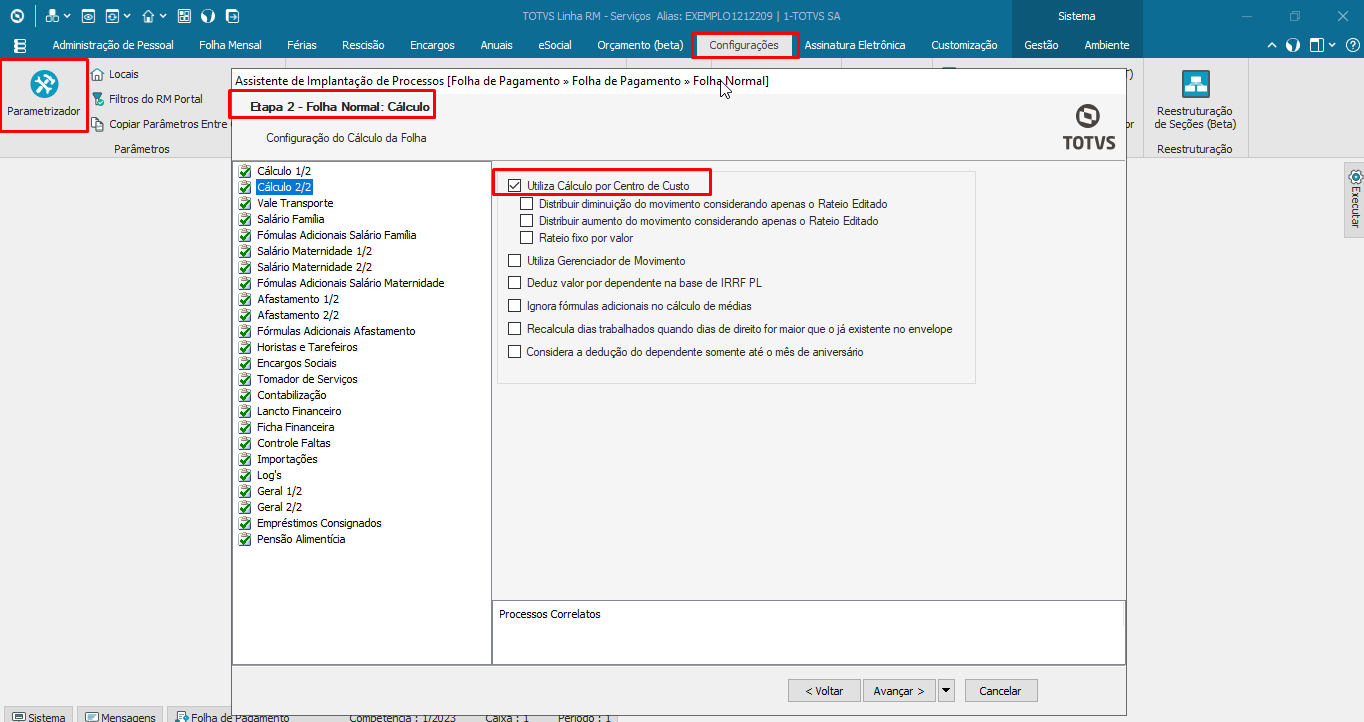Click the eye view icon in quick access
This screenshot has height=722, width=1364.
[88, 16]
